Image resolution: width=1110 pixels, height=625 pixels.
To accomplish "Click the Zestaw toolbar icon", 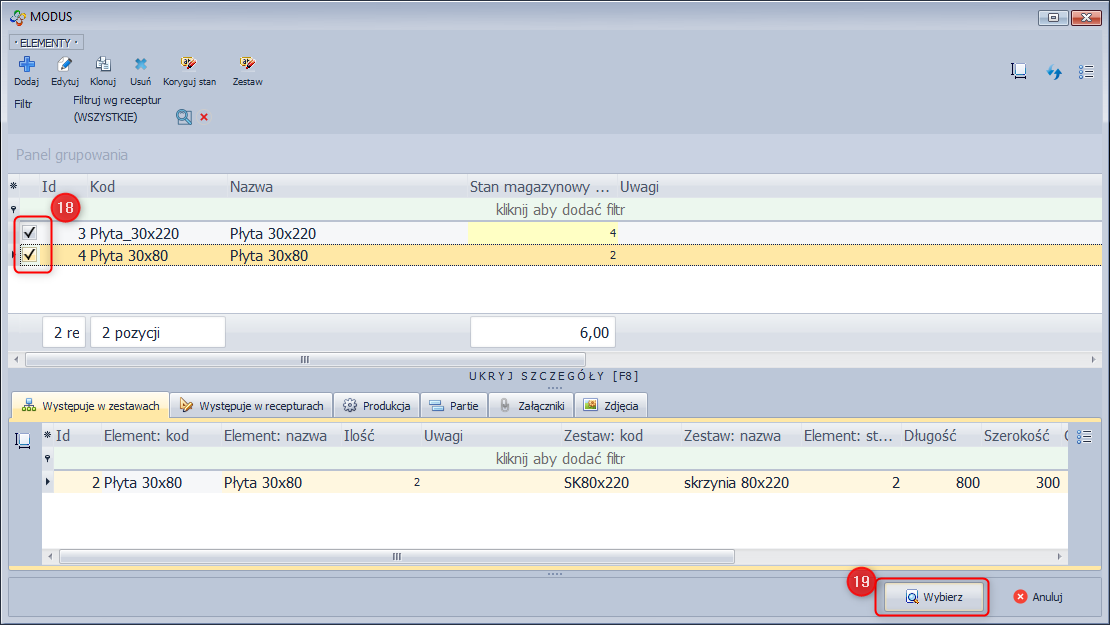I will click(x=247, y=65).
